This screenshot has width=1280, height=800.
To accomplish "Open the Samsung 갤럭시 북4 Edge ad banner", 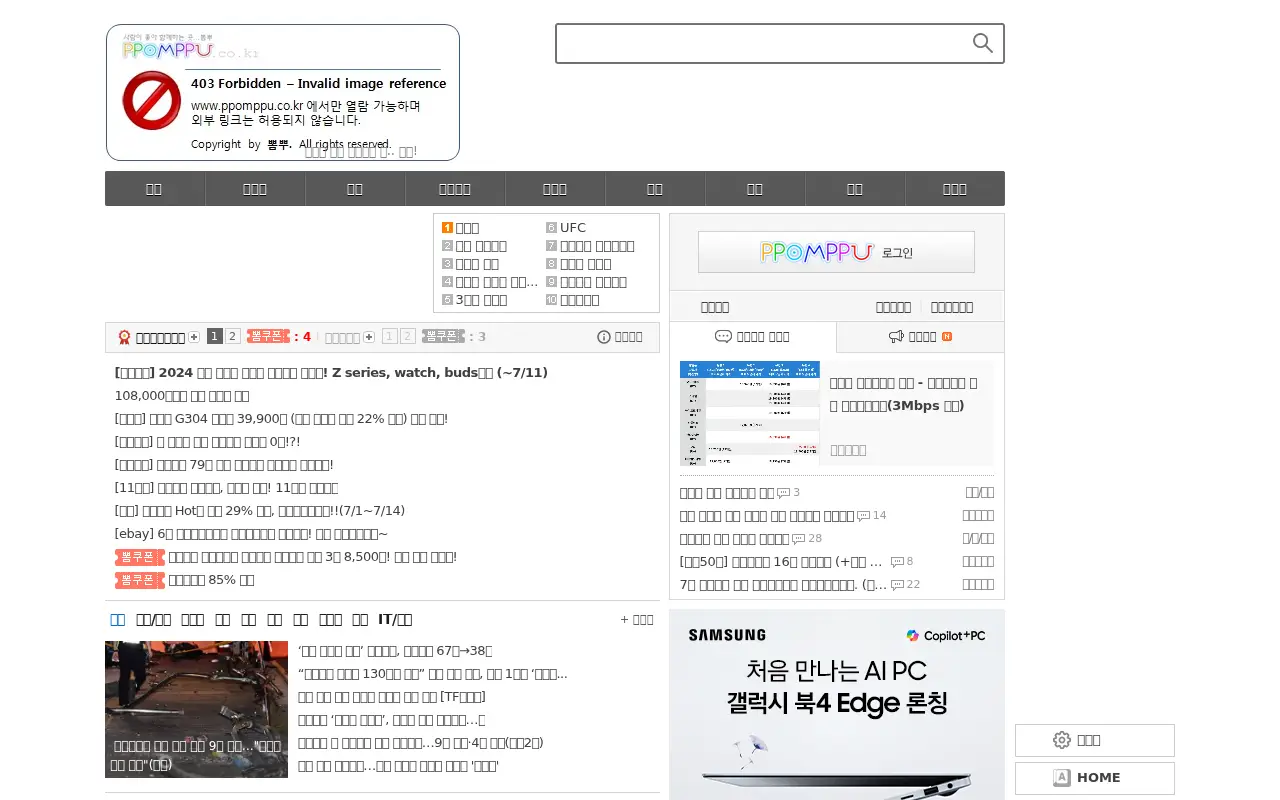I will (x=837, y=705).
